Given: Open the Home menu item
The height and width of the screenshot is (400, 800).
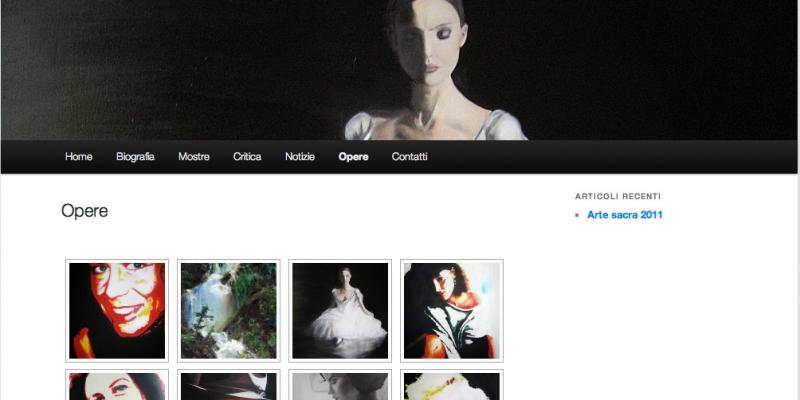Looking at the screenshot, I should (79, 157).
